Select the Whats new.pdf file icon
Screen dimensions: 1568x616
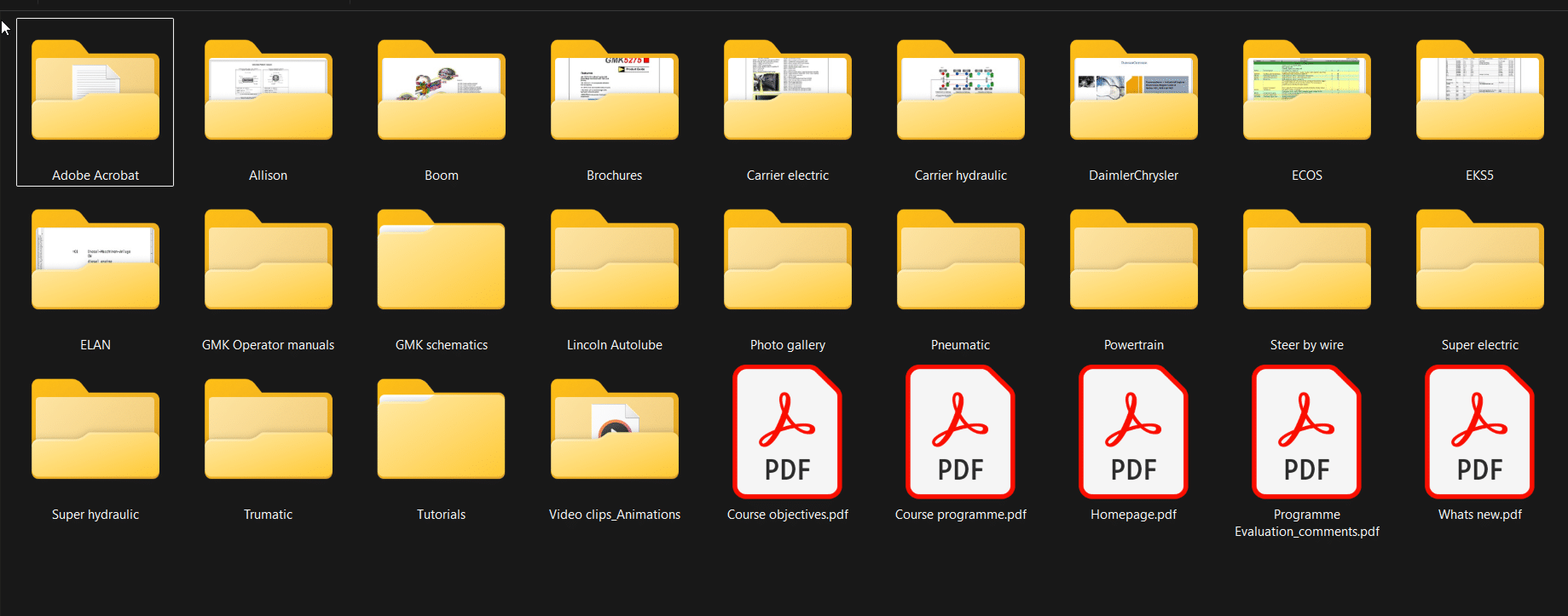tap(1480, 432)
